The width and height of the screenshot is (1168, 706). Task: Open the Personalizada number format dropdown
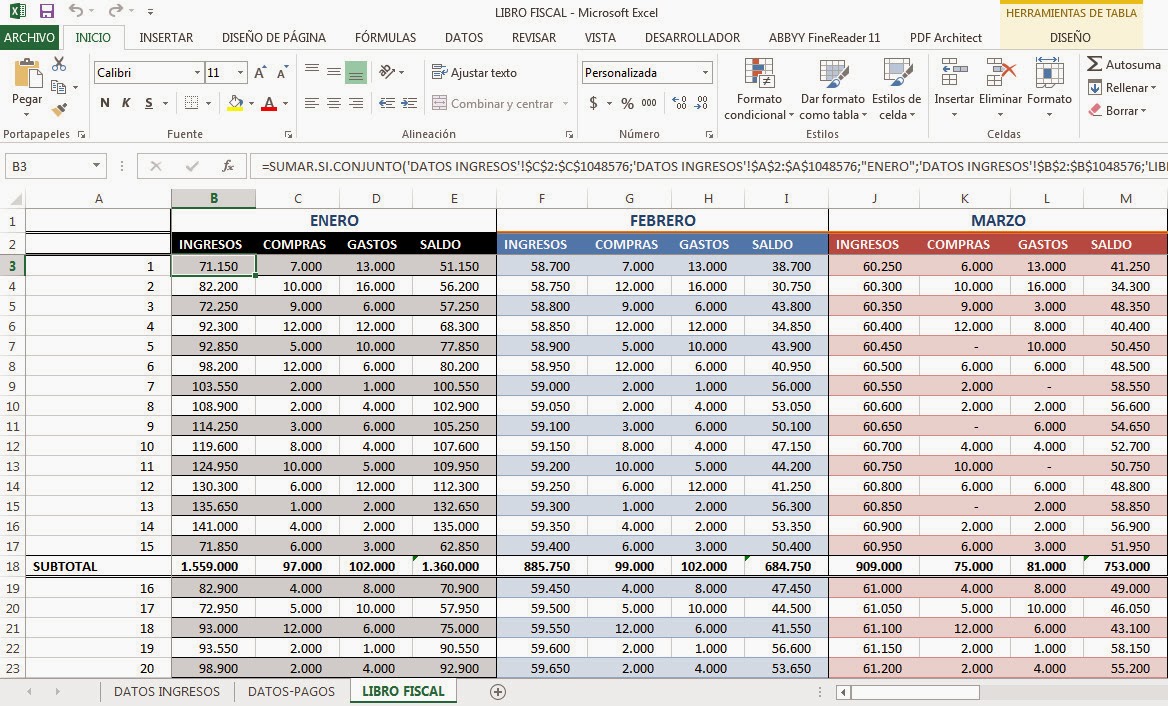[x=705, y=72]
